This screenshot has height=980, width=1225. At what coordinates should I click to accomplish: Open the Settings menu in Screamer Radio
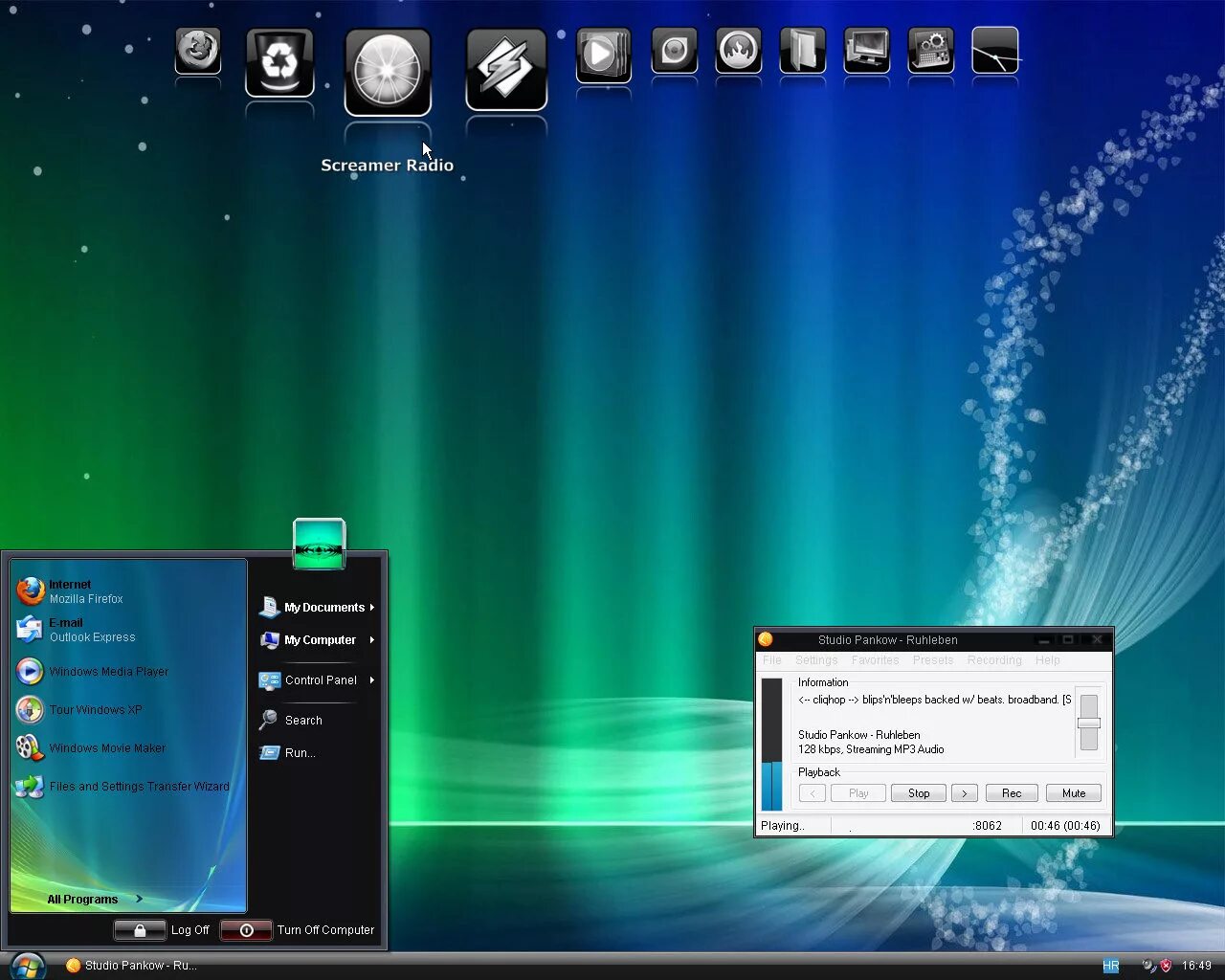[x=816, y=660]
